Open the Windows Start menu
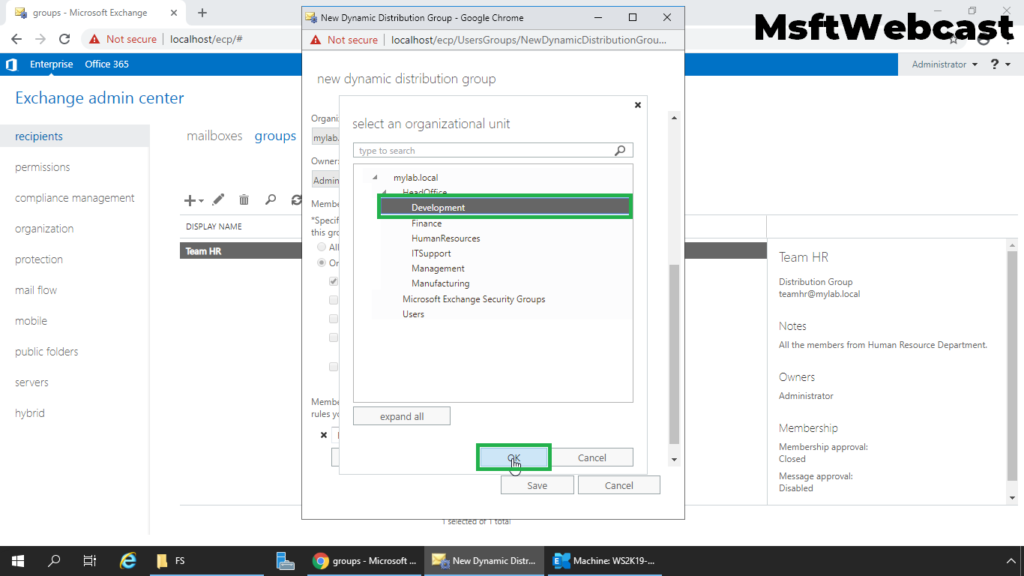This screenshot has height=576, width=1024. [x=18, y=561]
